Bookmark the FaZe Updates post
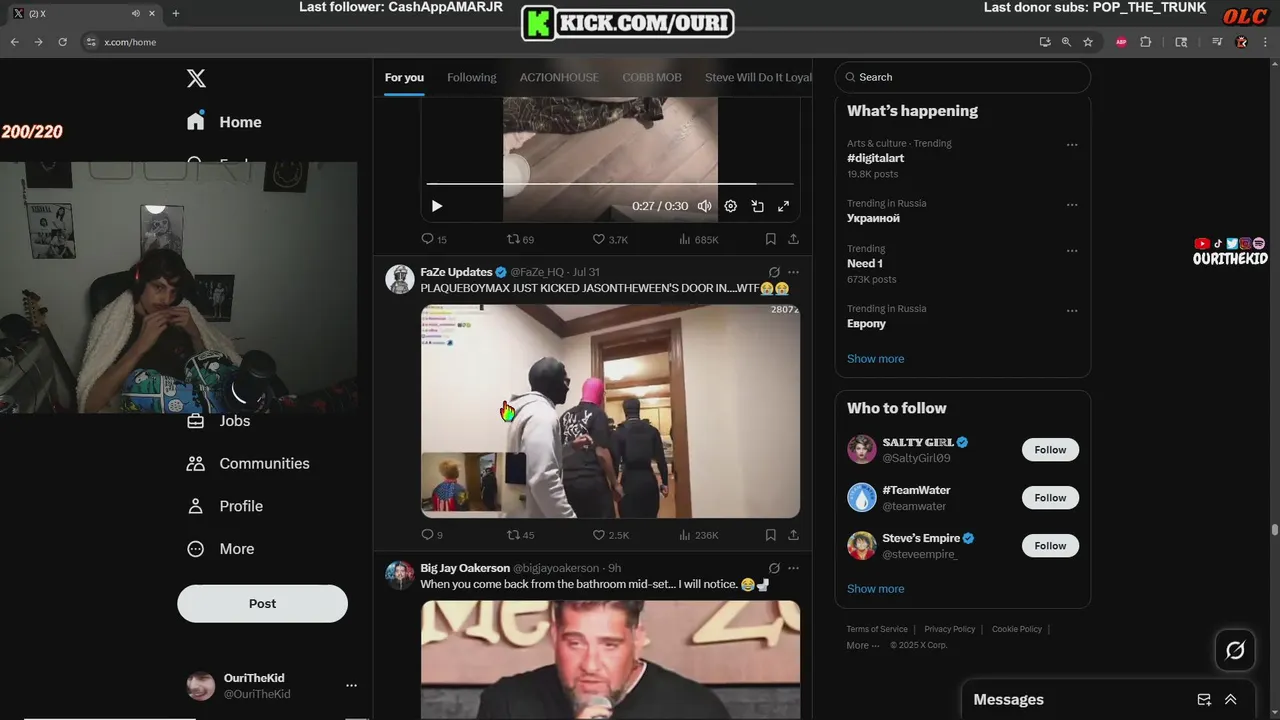The width and height of the screenshot is (1280, 720). [770, 535]
